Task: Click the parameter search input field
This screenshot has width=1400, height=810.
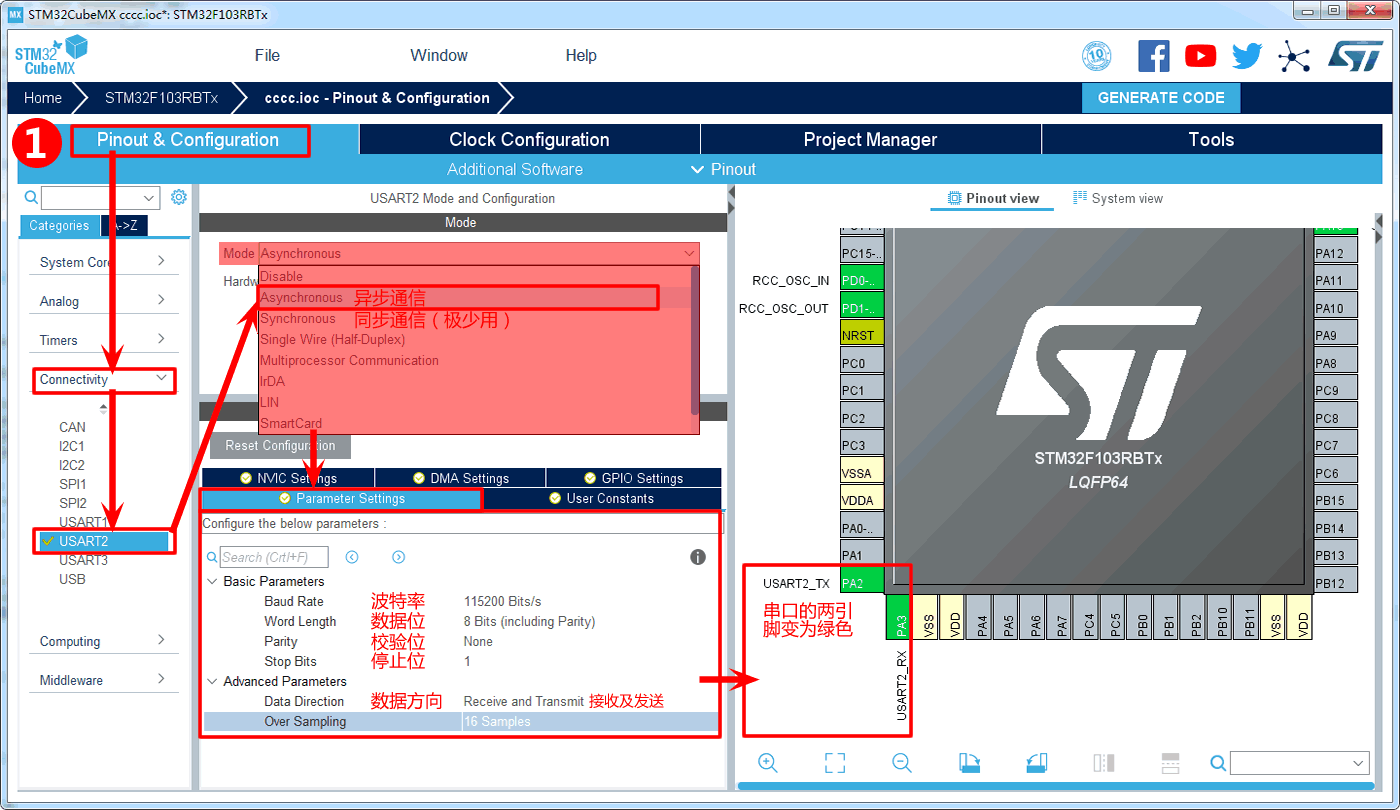Action: click(x=273, y=557)
